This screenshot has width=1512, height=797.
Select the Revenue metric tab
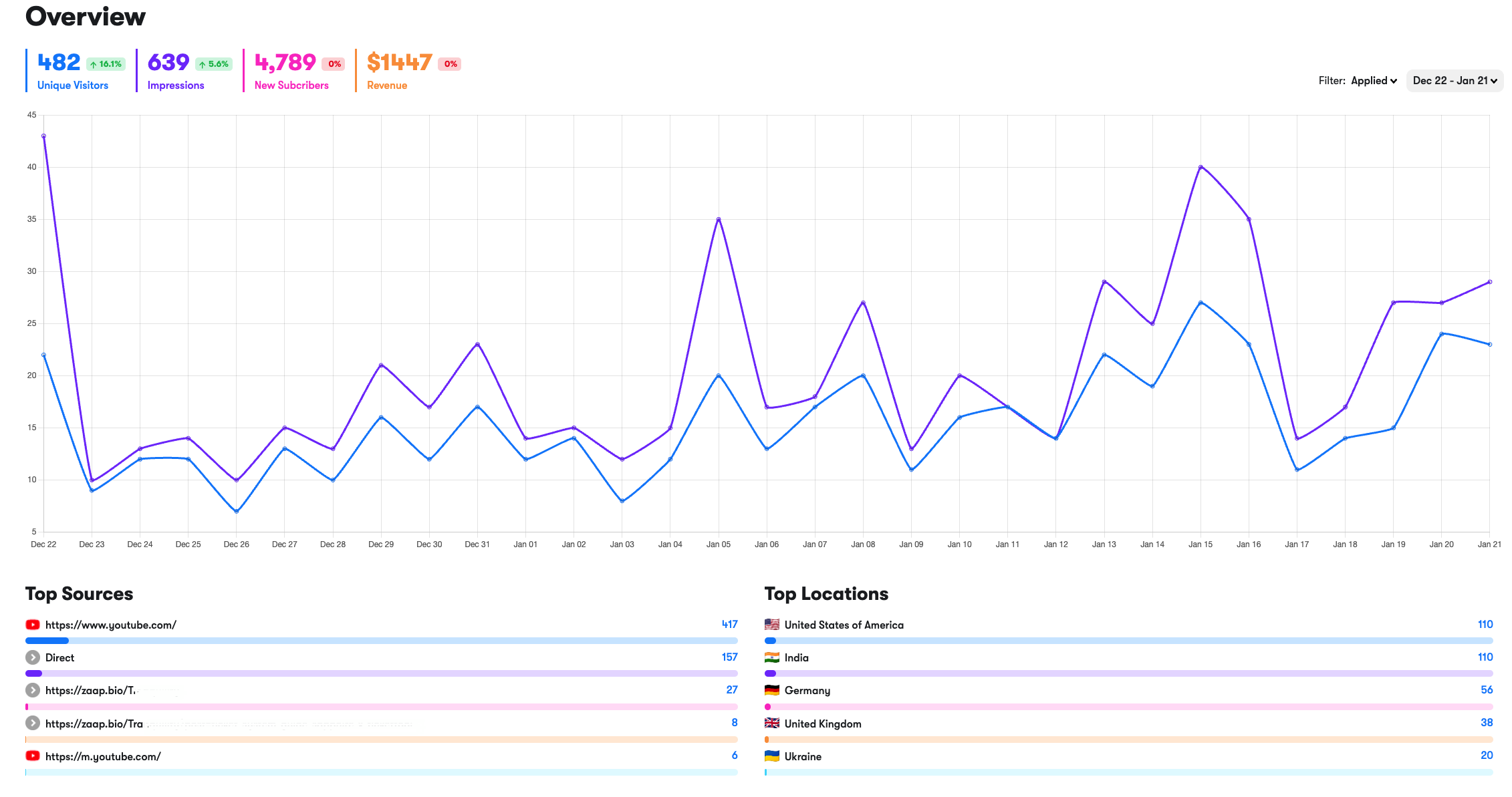tap(387, 85)
